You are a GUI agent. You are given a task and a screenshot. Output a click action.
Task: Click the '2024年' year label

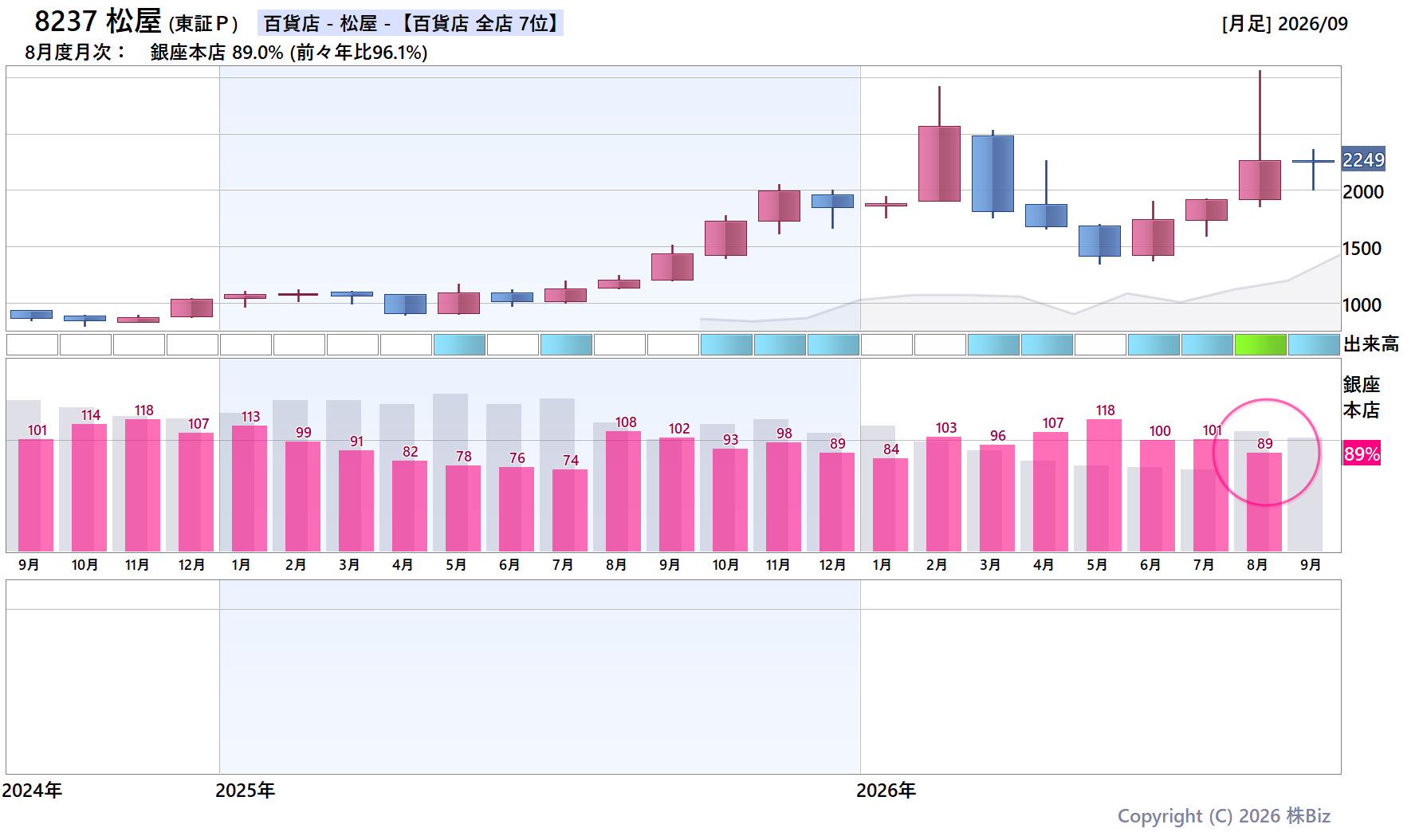pyautogui.click(x=32, y=791)
